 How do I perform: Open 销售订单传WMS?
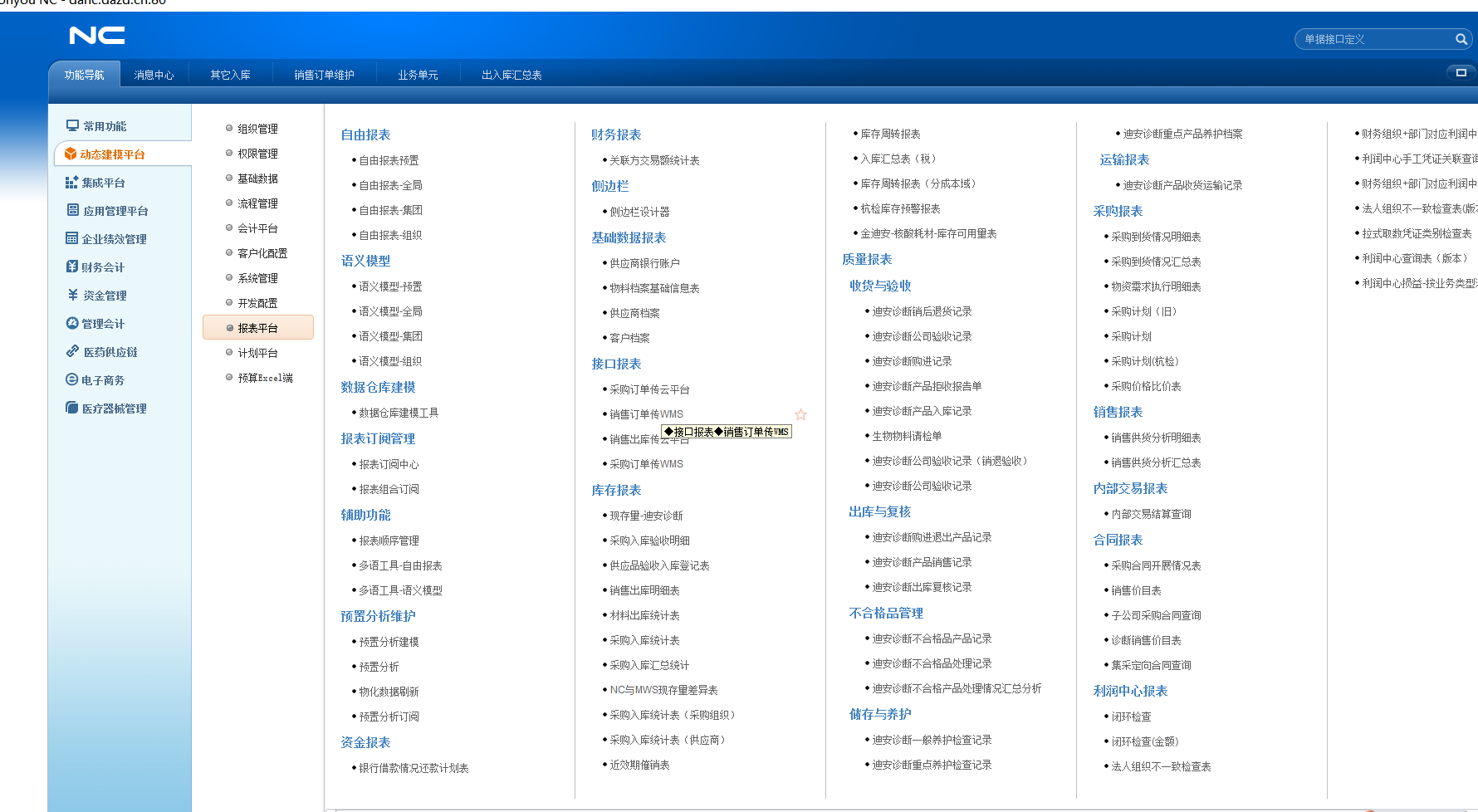click(x=646, y=414)
